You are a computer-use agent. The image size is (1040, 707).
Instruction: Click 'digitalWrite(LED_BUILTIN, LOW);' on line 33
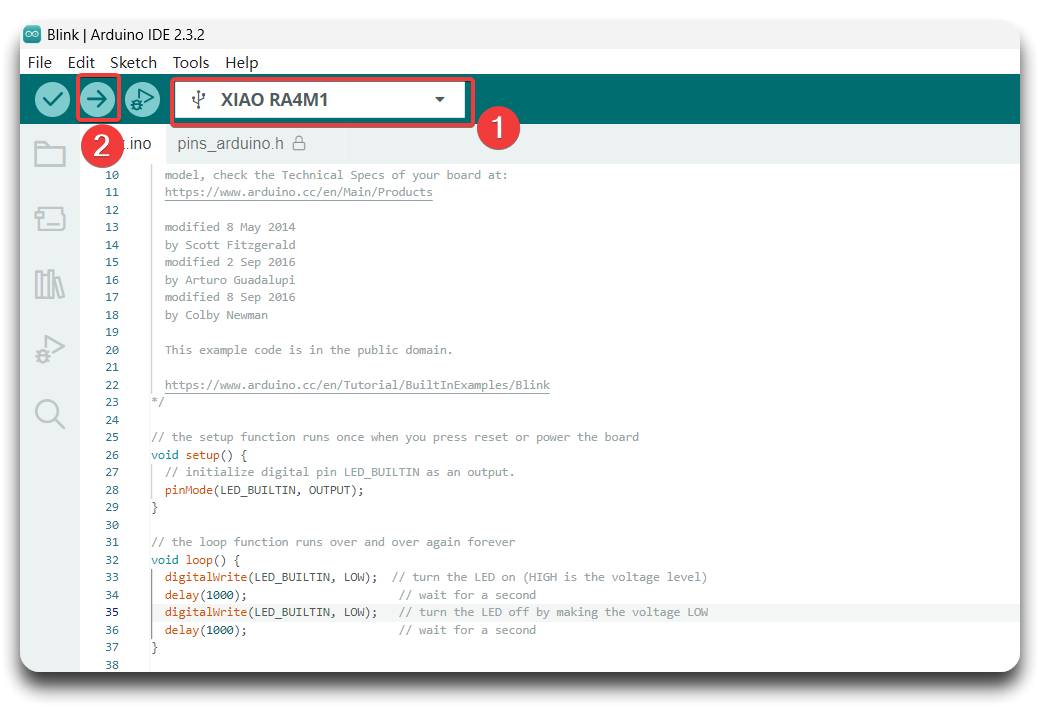click(x=271, y=577)
